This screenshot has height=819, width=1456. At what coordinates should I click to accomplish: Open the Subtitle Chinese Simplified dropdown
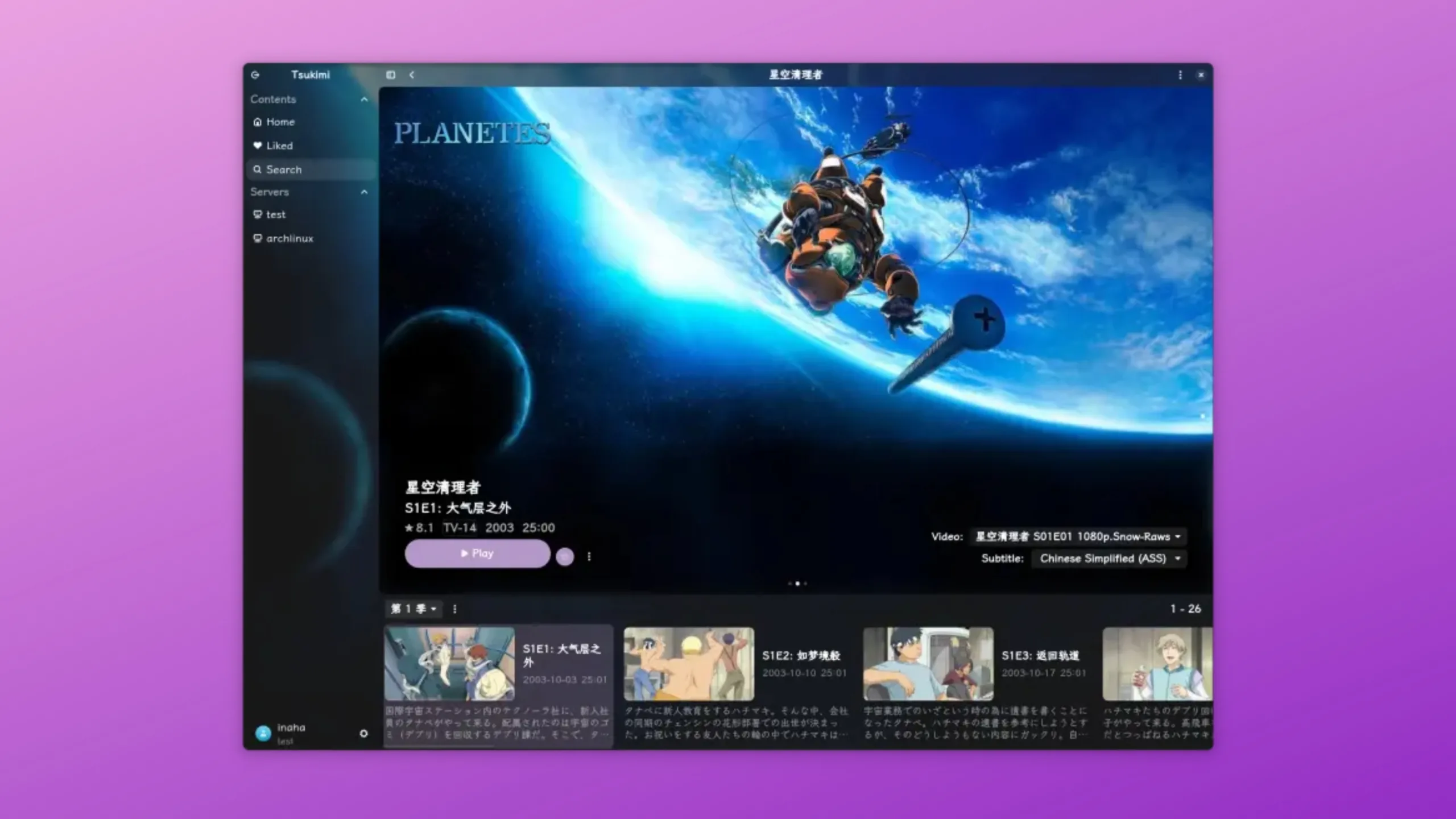[x=1110, y=559]
